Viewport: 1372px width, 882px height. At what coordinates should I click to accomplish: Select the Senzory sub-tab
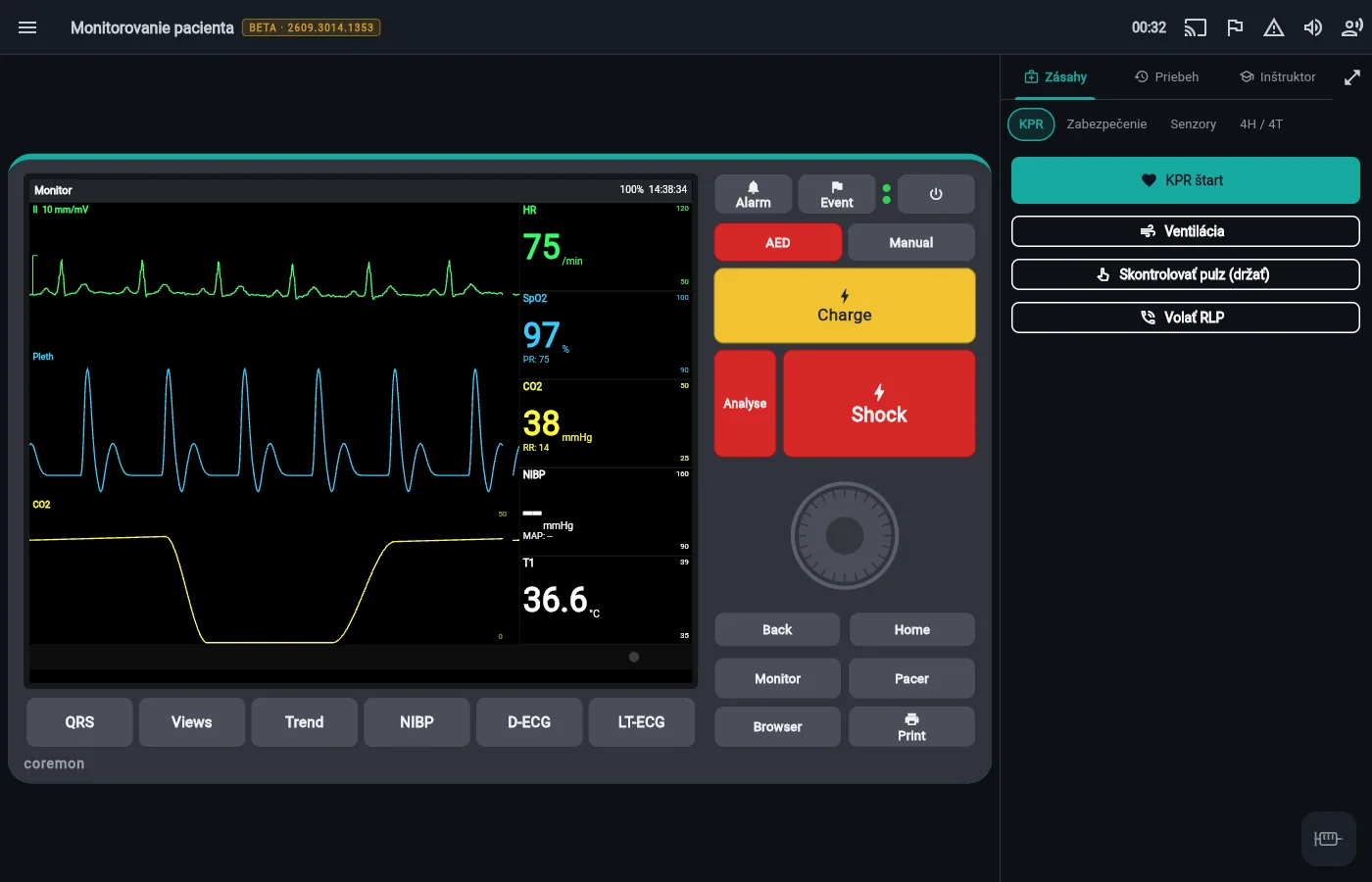pyautogui.click(x=1193, y=124)
